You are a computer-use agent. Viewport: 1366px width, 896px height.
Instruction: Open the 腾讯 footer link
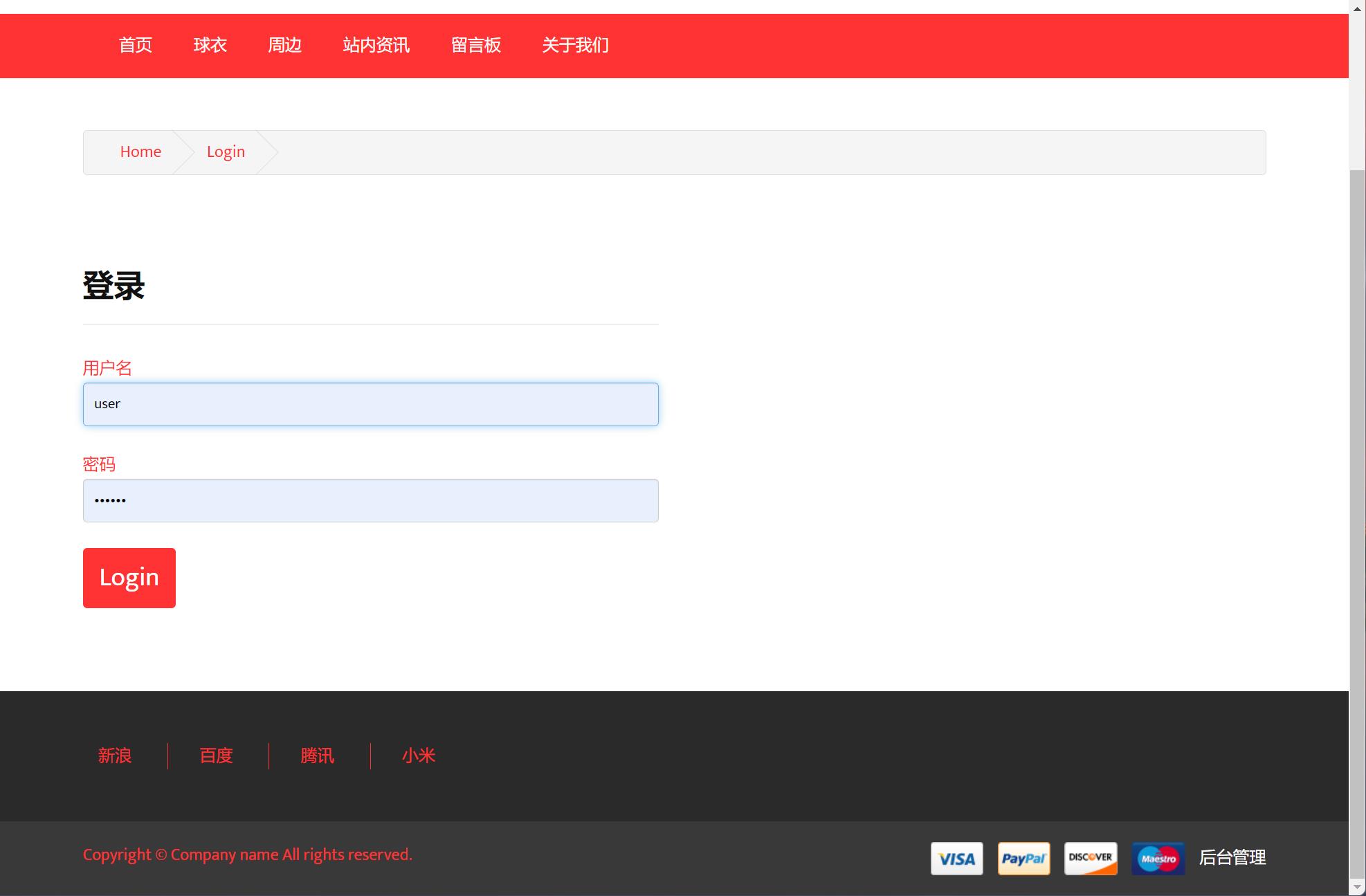[x=317, y=756]
